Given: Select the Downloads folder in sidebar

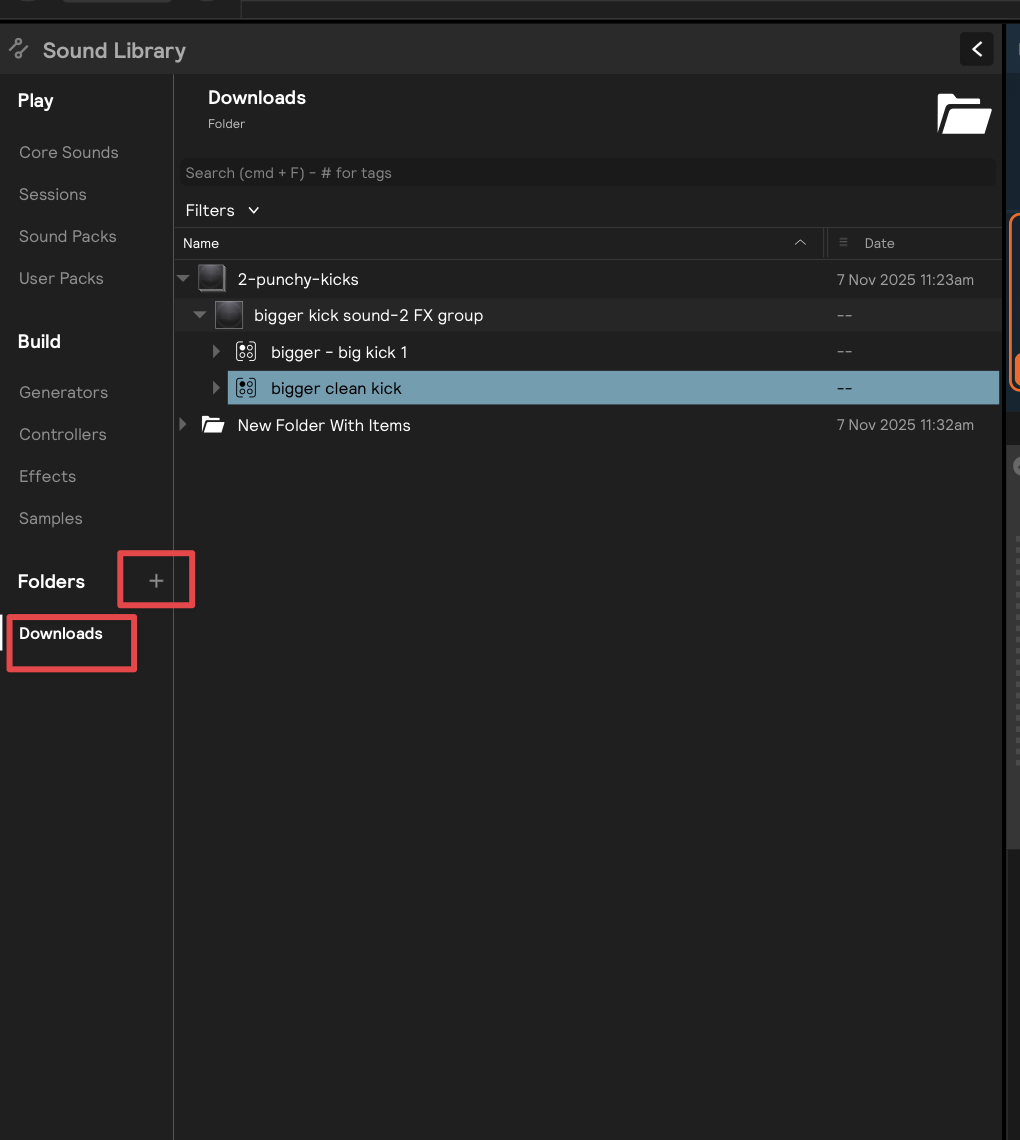Looking at the screenshot, I should click(x=61, y=633).
